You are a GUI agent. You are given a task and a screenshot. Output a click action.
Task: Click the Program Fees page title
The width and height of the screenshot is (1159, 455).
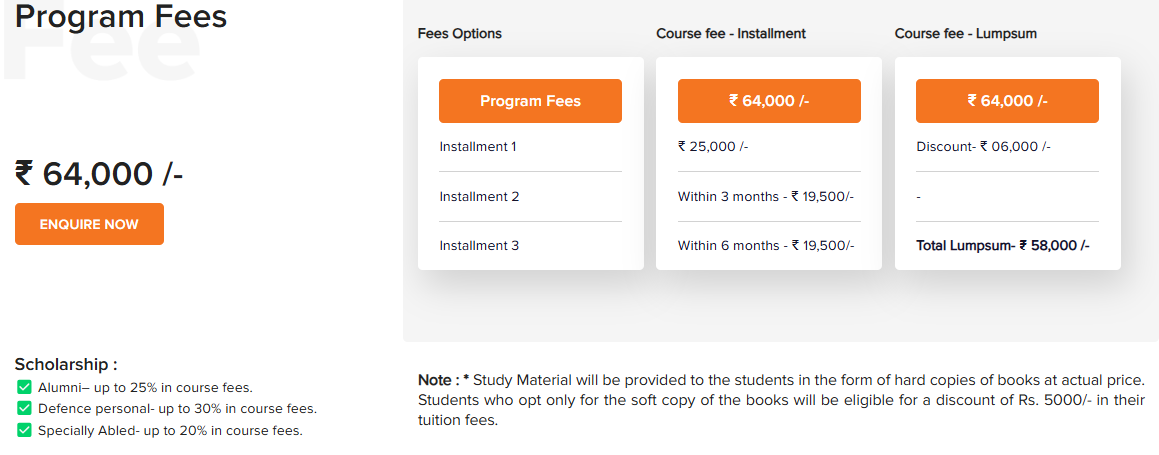tap(121, 17)
